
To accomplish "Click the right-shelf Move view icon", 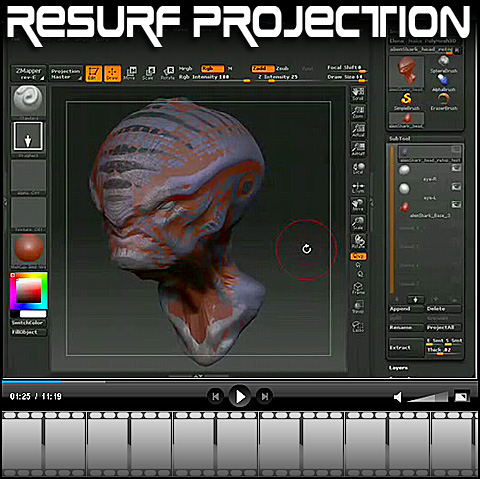I will [x=358, y=205].
